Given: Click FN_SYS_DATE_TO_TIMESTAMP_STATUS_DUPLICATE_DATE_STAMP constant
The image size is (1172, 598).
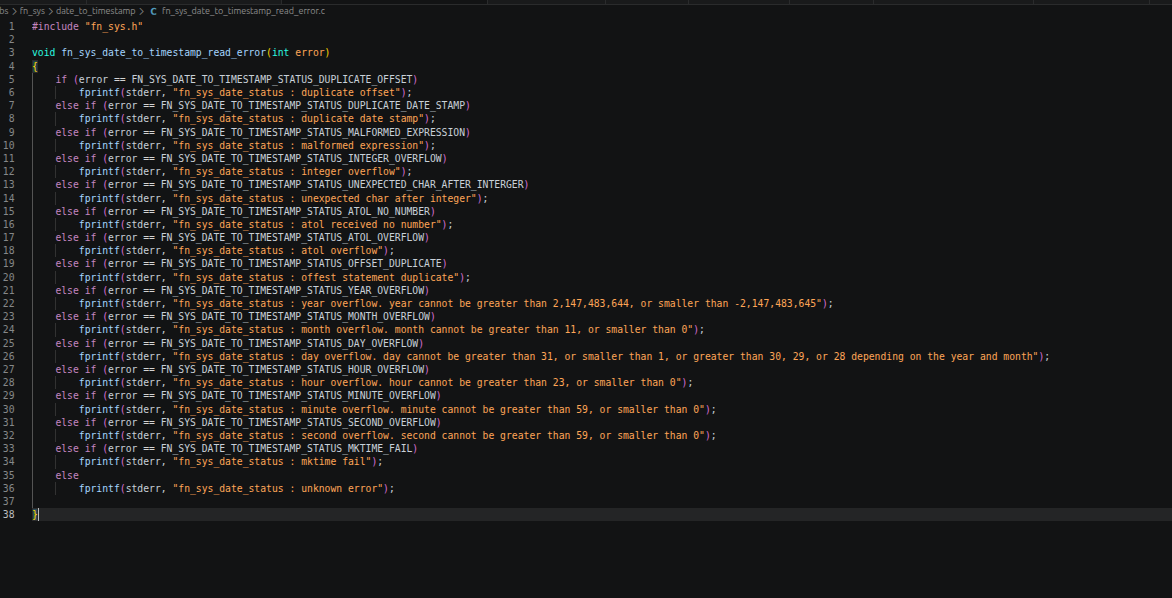Looking at the screenshot, I should pos(312,105).
